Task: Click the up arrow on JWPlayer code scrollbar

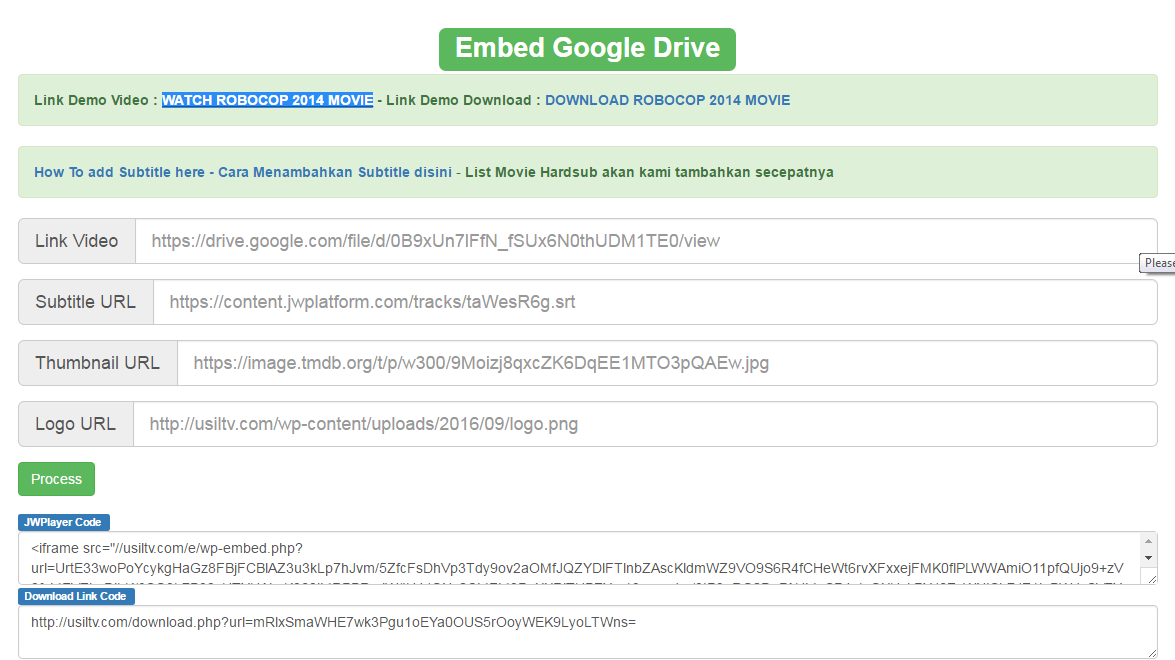Action: (x=1148, y=541)
